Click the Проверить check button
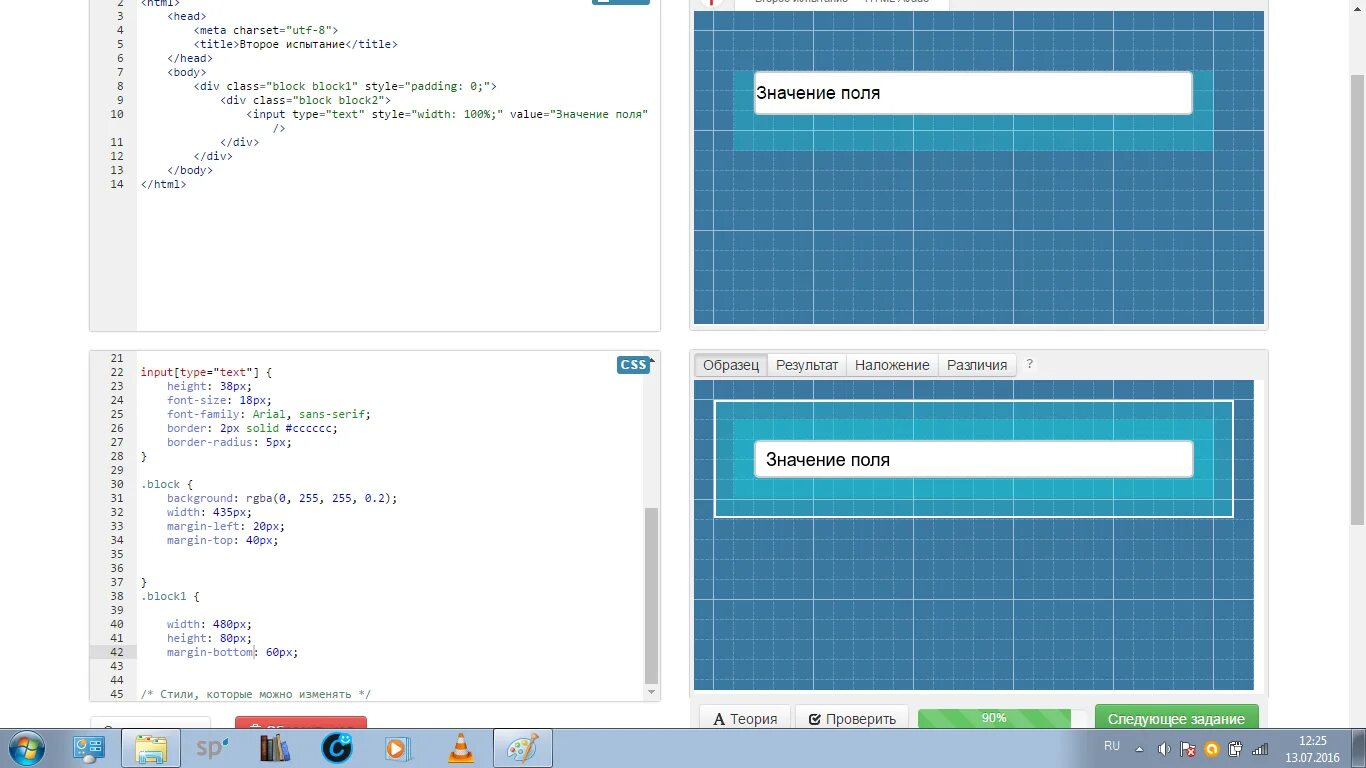1366x768 pixels. [x=852, y=719]
